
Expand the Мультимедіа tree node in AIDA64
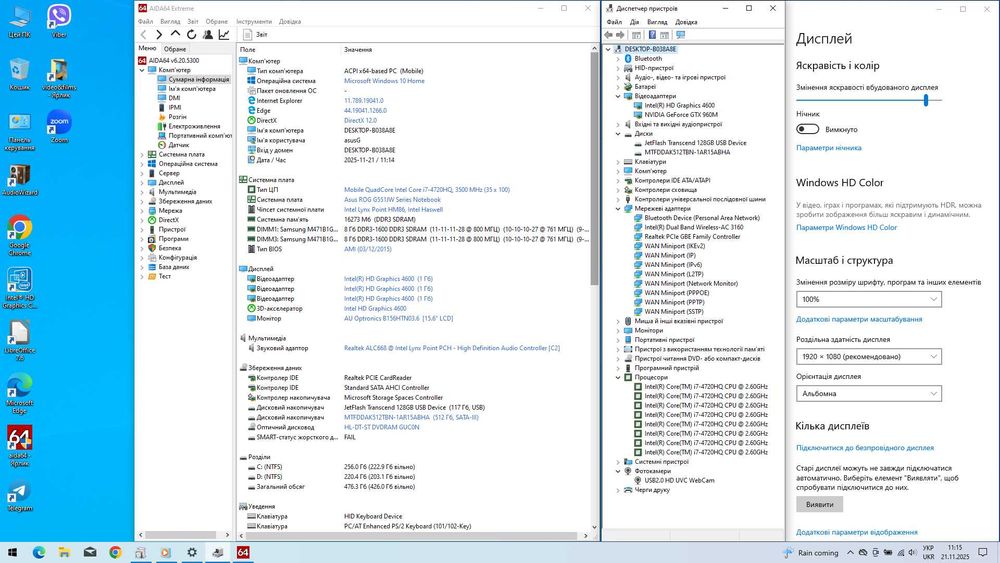point(142,192)
